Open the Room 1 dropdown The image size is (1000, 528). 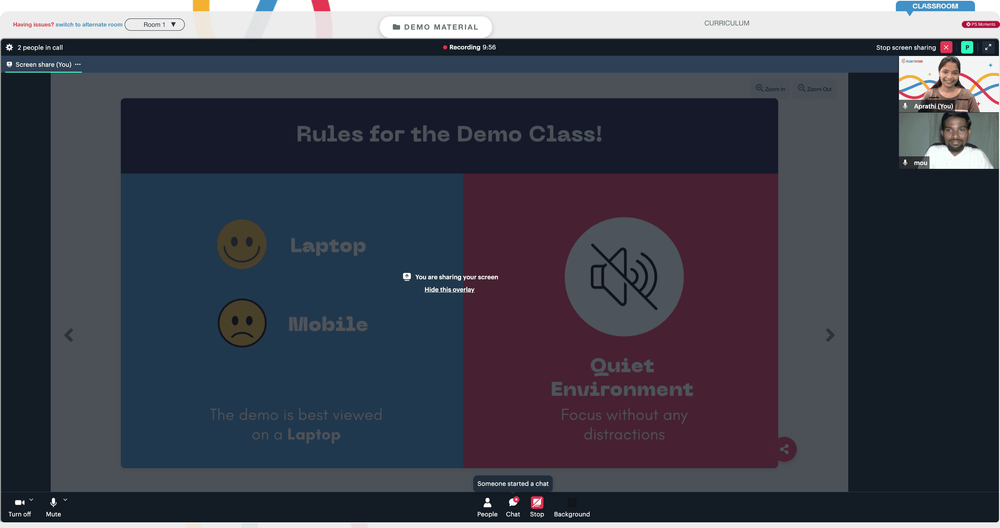[x=154, y=25]
